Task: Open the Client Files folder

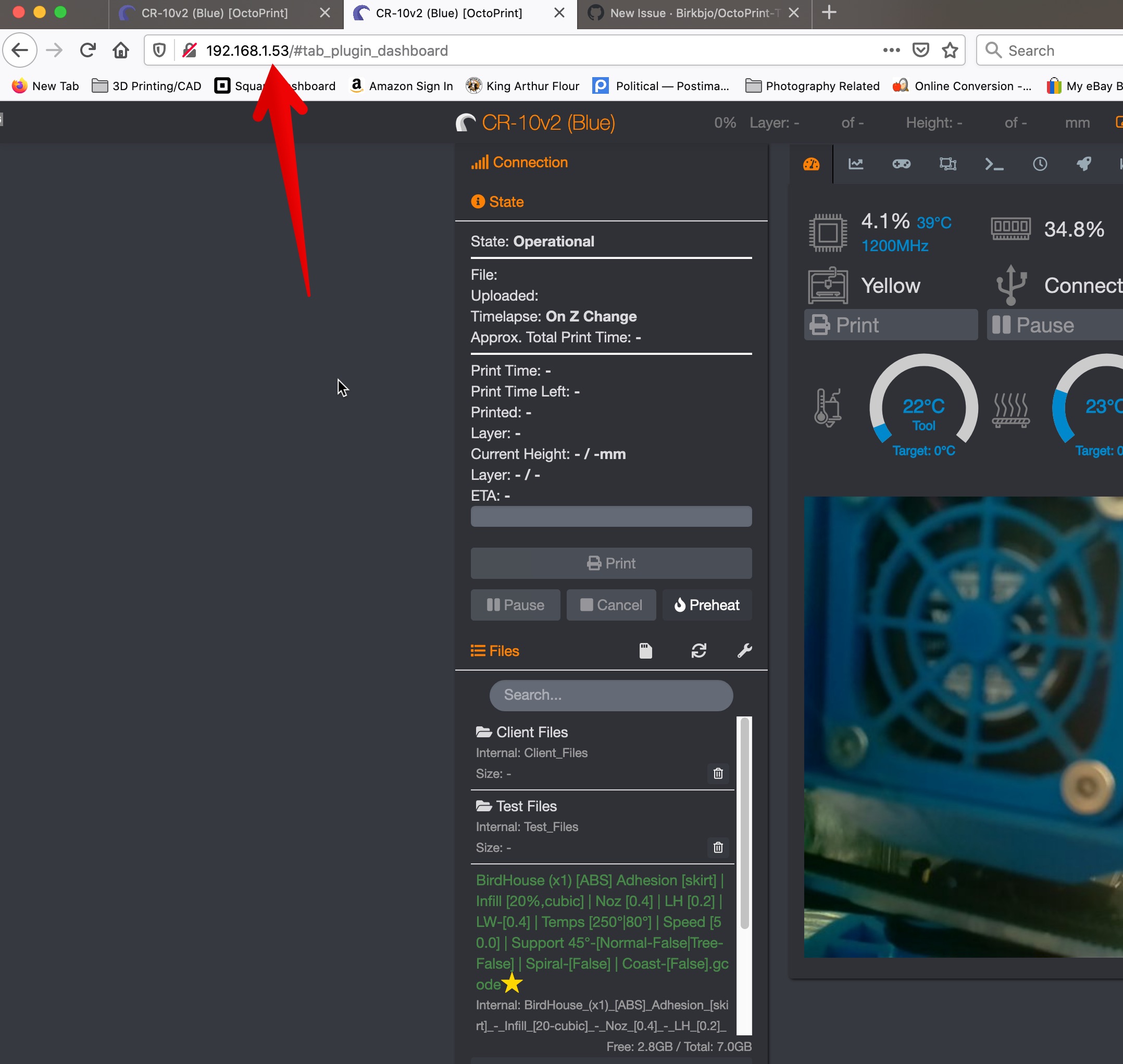Action: point(531,732)
